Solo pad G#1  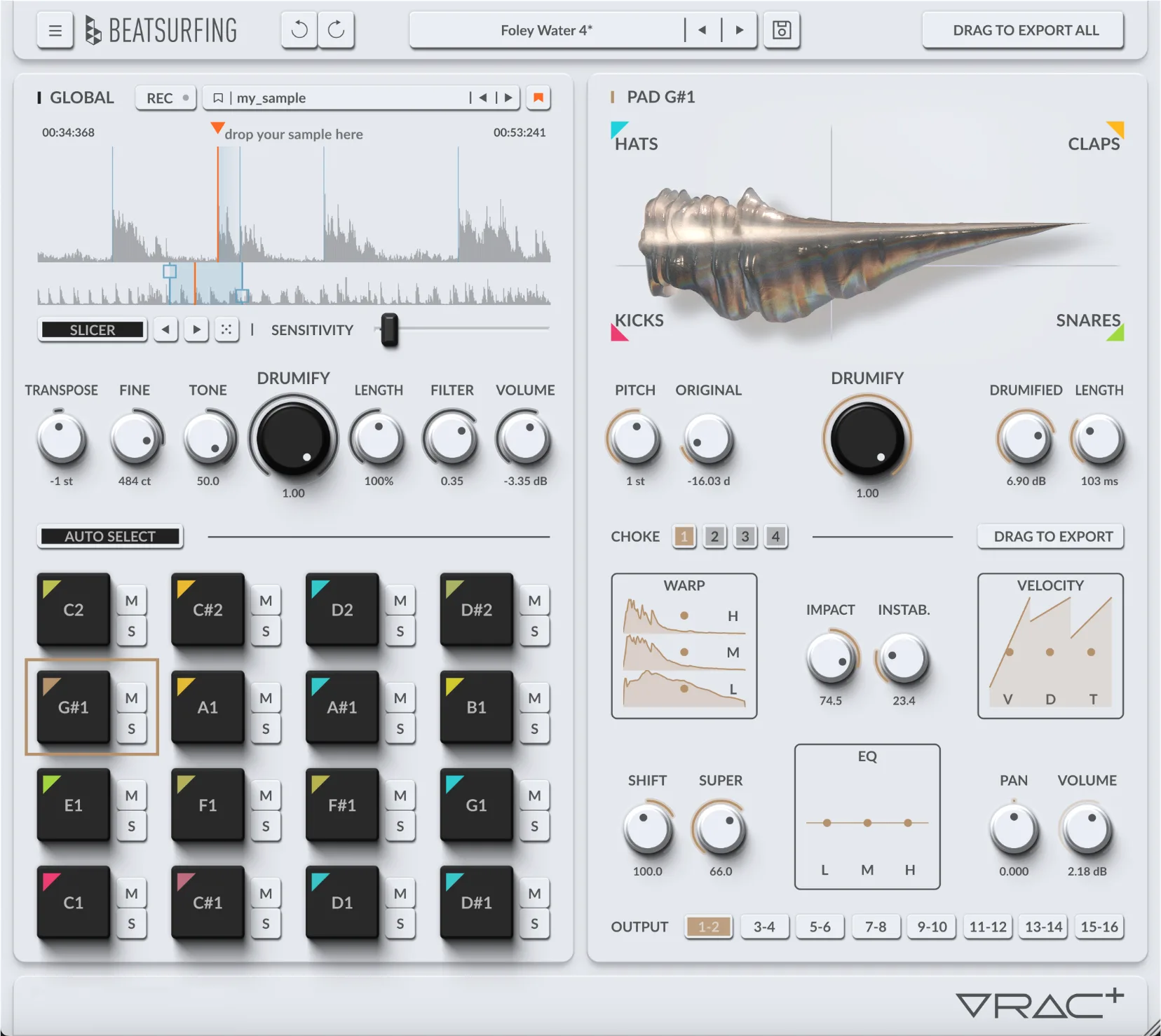(131, 729)
